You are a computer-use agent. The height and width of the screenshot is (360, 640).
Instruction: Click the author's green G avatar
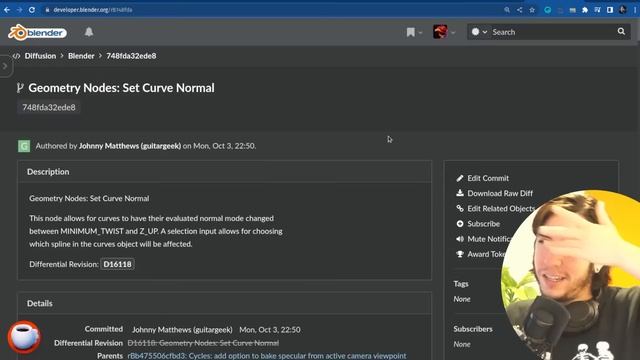click(24, 146)
